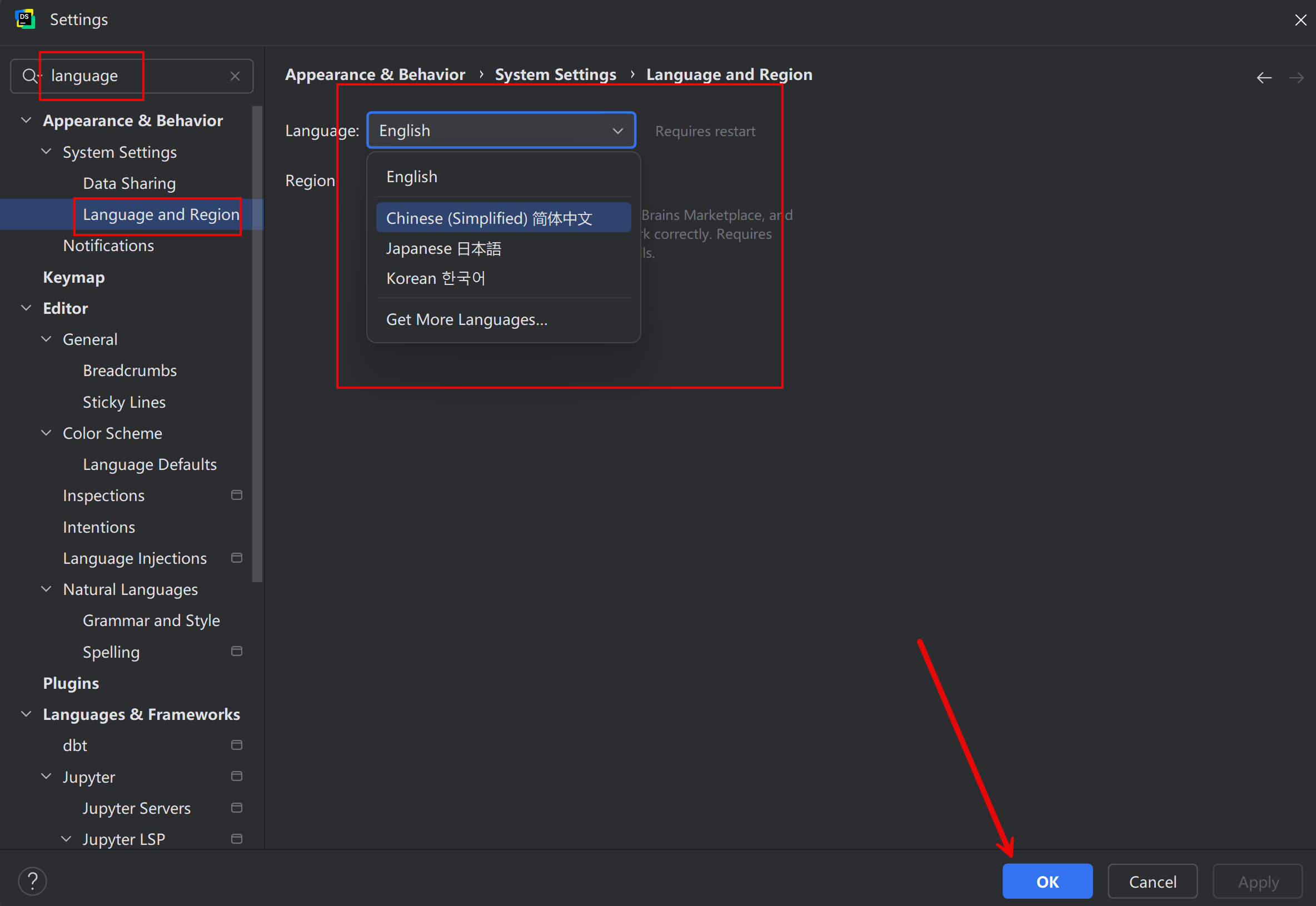Click Get More Languages option
This screenshot has width=1316, height=906.
[467, 319]
